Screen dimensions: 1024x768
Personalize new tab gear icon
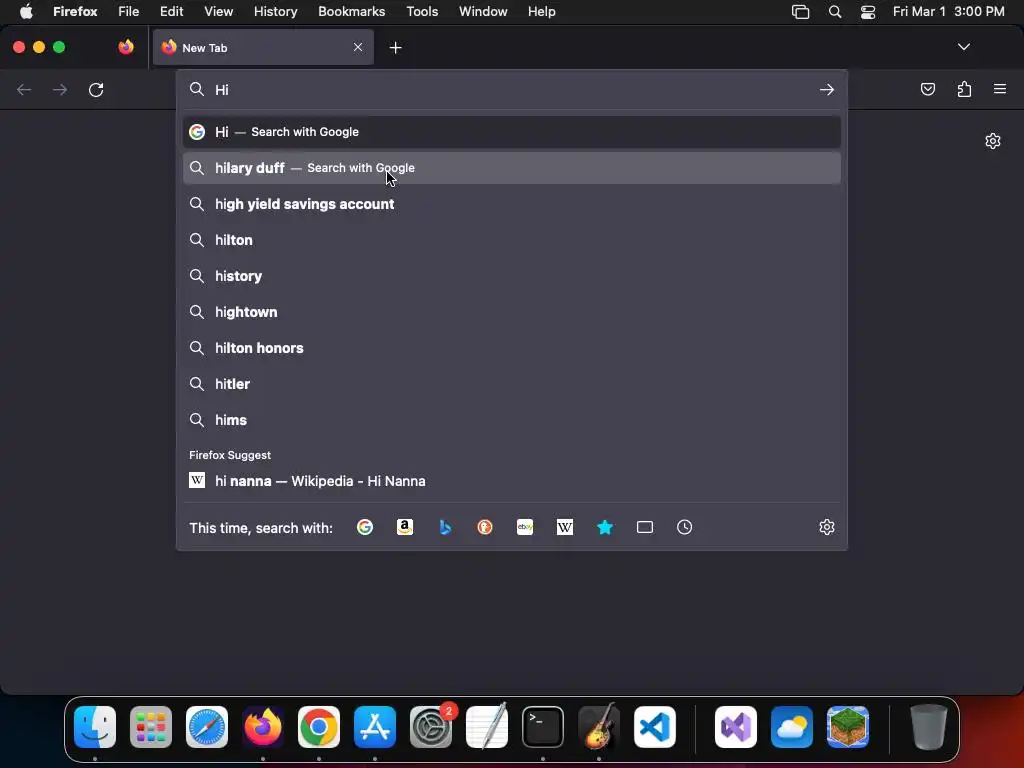click(993, 141)
